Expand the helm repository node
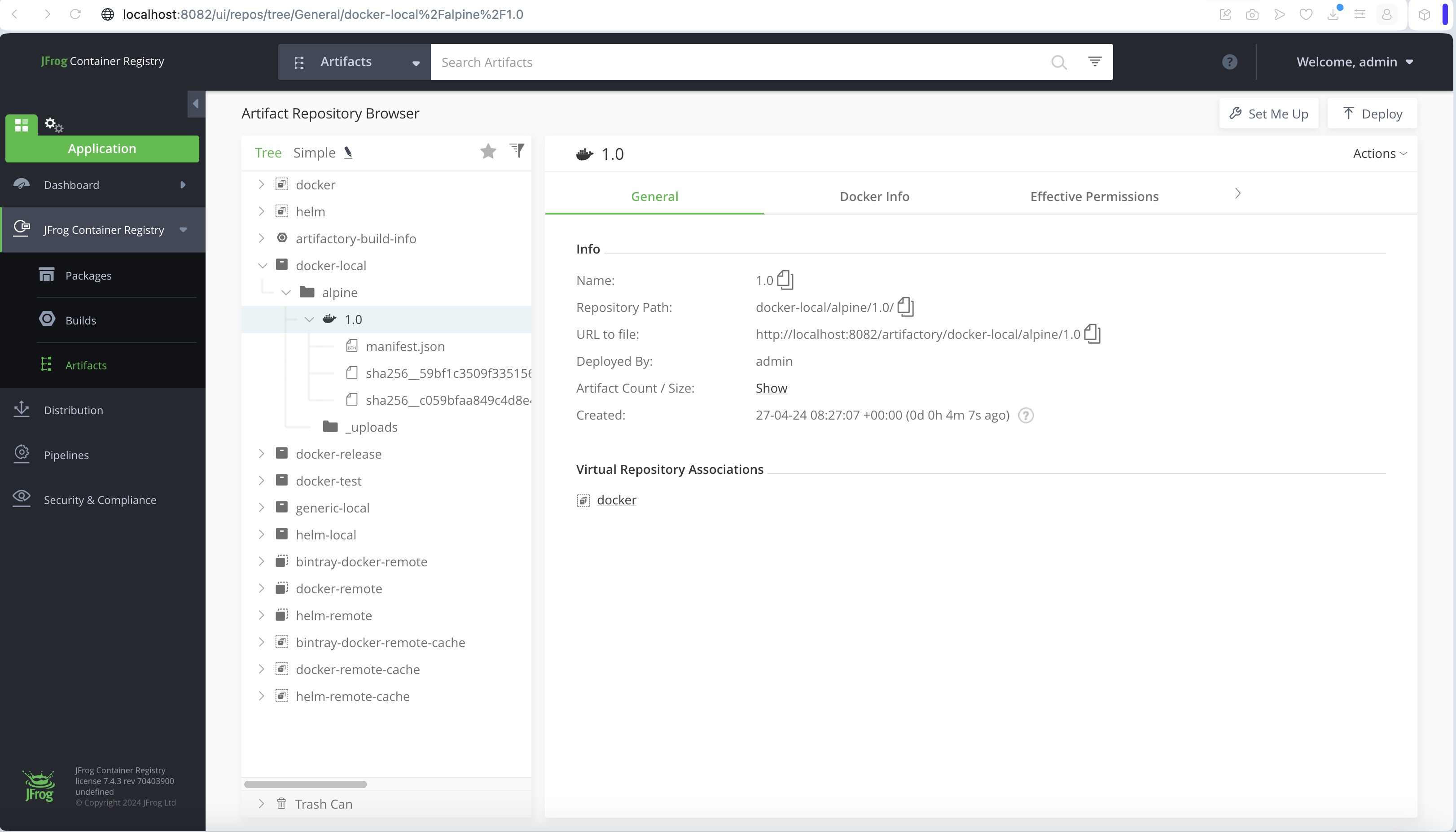 pyautogui.click(x=261, y=211)
